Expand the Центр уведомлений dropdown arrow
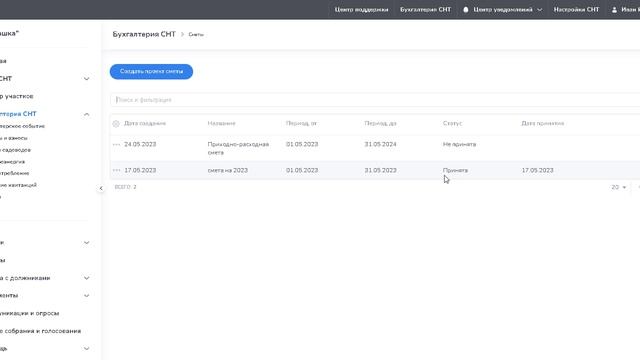This screenshot has width=640, height=360. [540, 9]
